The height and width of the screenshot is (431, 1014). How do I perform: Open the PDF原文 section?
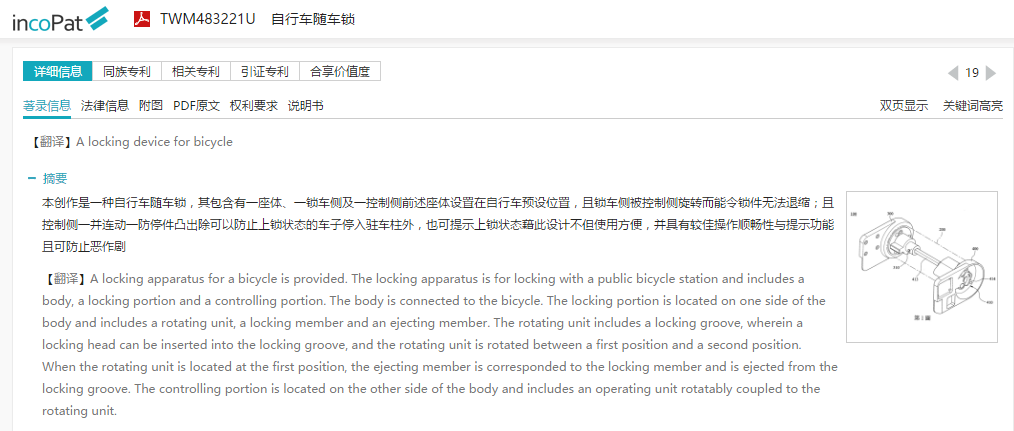click(196, 105)
